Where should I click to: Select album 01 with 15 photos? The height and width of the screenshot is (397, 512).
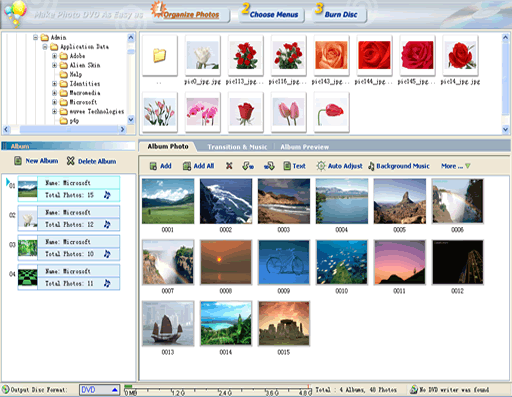coord(69,189)
